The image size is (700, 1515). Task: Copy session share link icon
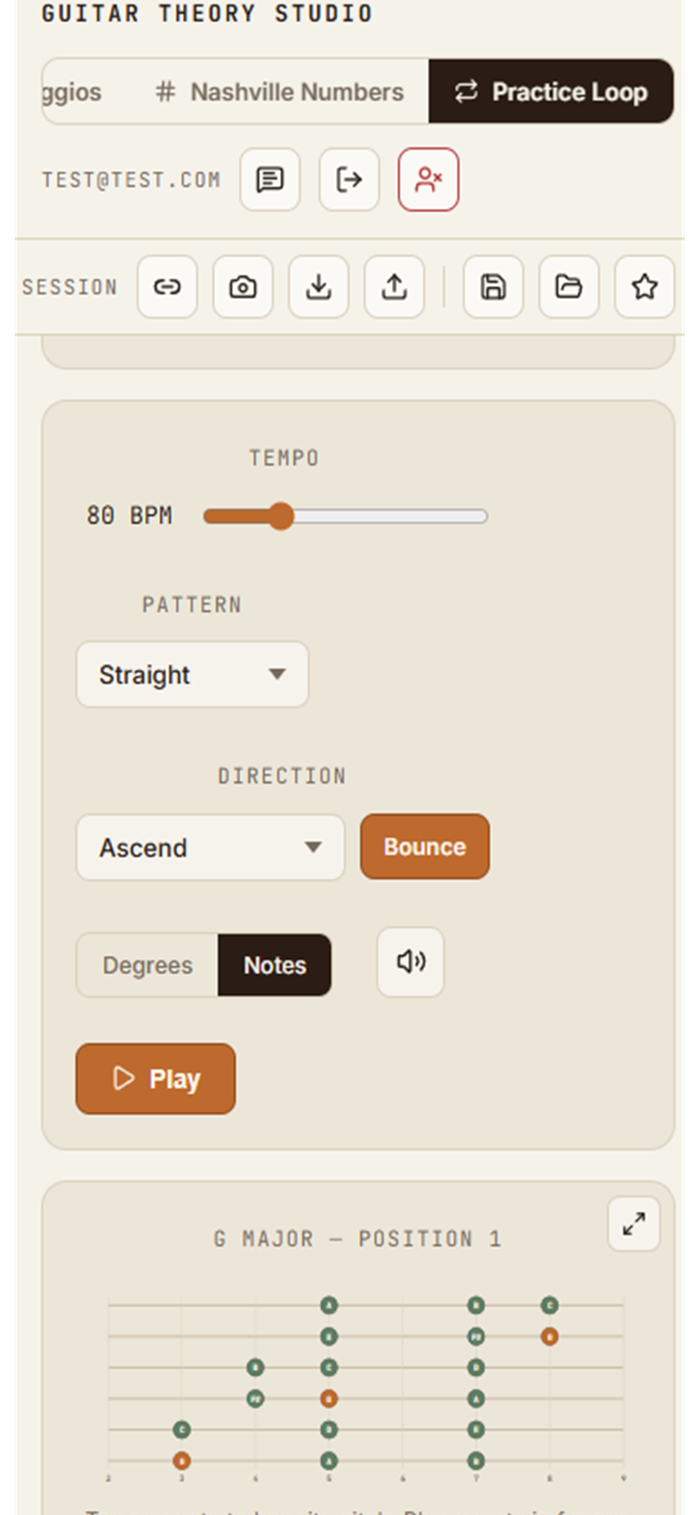[x=167, y=287]
